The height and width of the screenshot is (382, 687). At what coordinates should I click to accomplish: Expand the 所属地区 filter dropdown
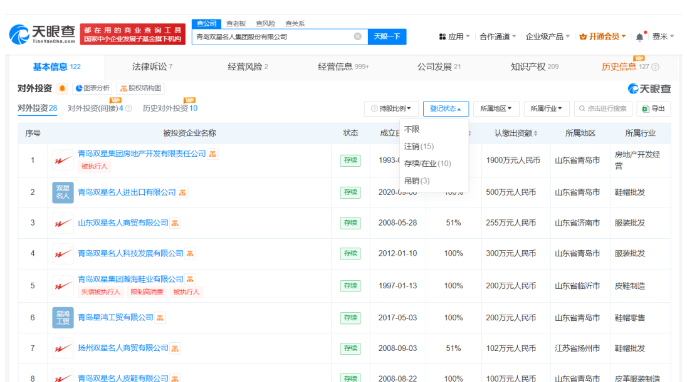pos(496,109)
